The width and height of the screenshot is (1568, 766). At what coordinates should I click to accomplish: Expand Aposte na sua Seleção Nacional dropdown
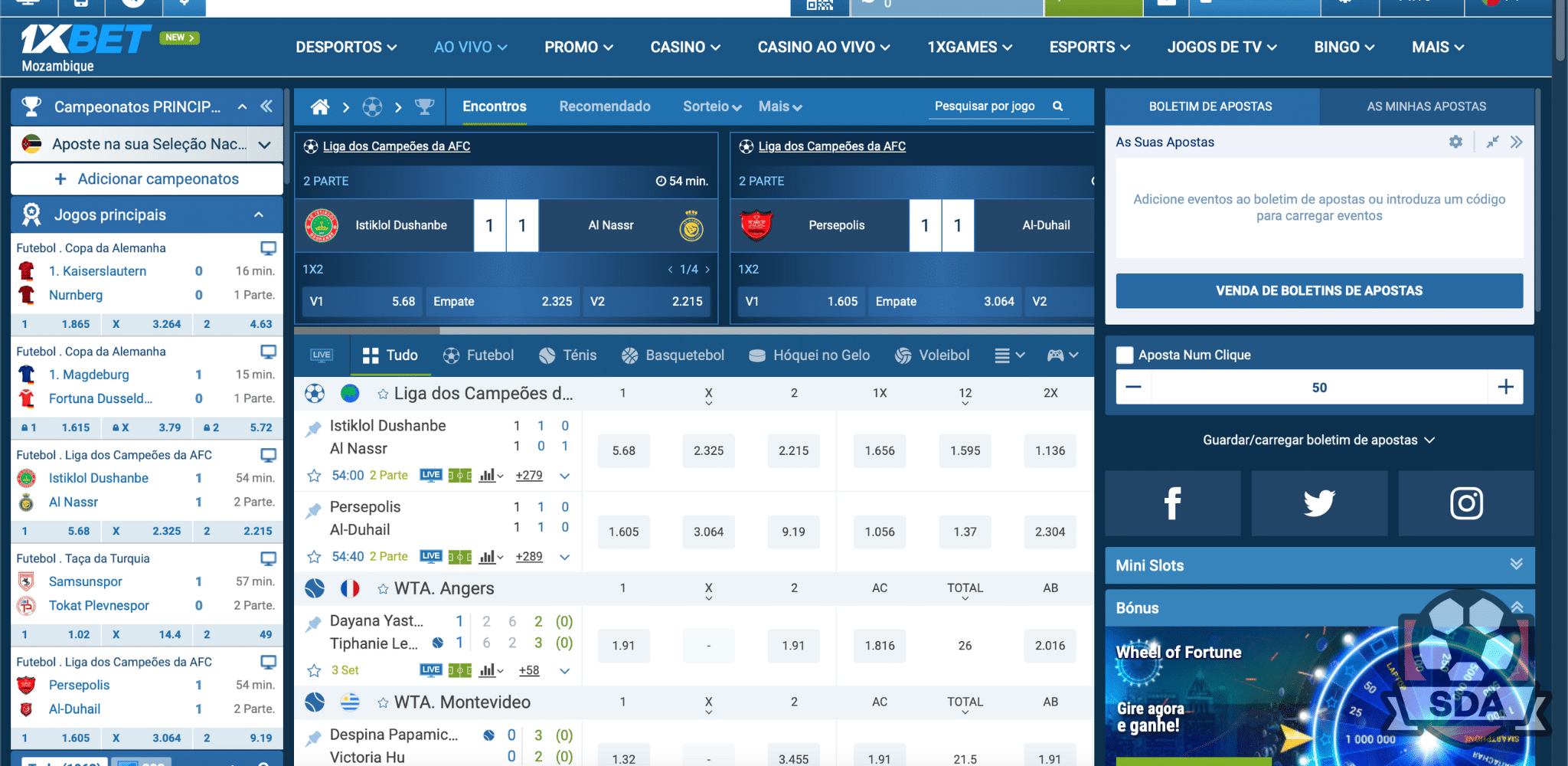click(265, 145)
